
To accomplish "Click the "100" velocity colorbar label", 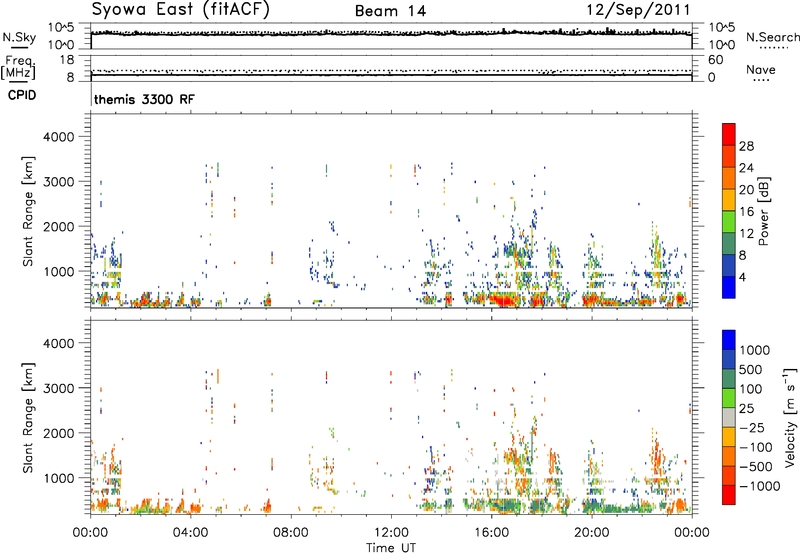I will coord(751,389).
